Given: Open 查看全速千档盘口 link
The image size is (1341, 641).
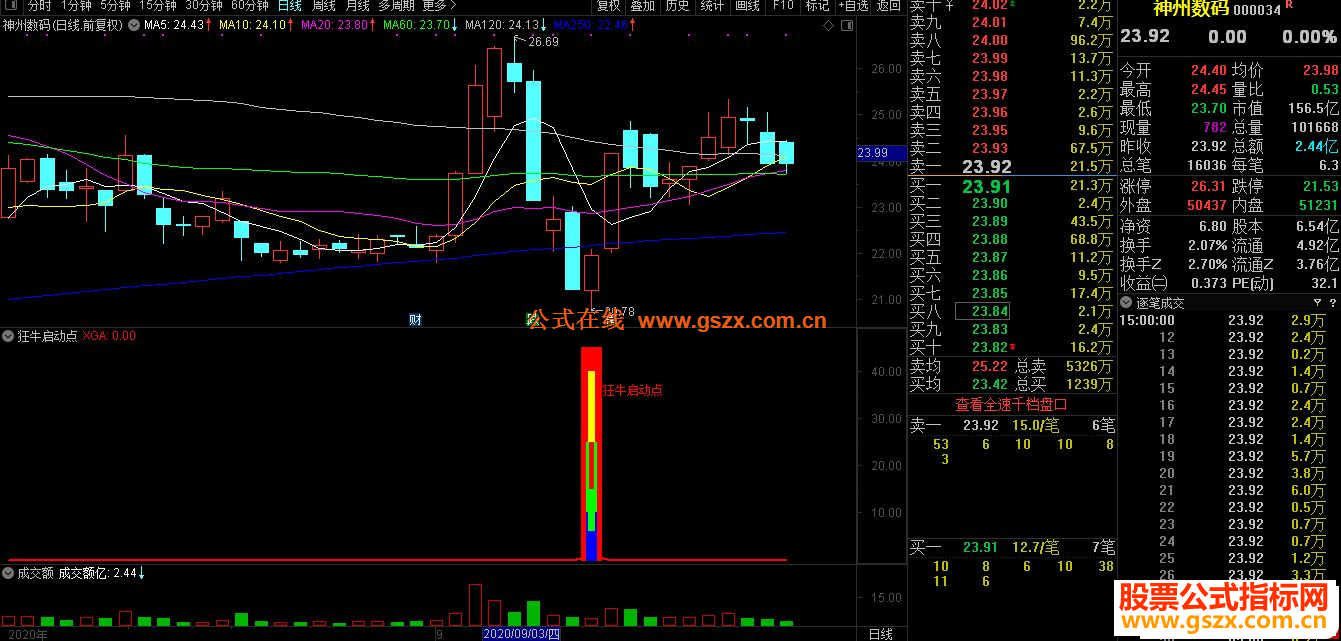Looking at the screenshot, I should (1011, 405).
